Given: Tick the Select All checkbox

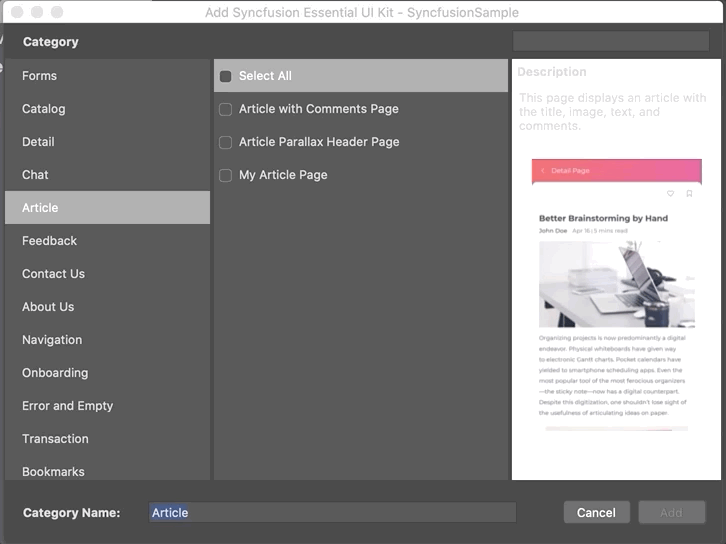Looking at the screenshot, I should tap(226, 76).
